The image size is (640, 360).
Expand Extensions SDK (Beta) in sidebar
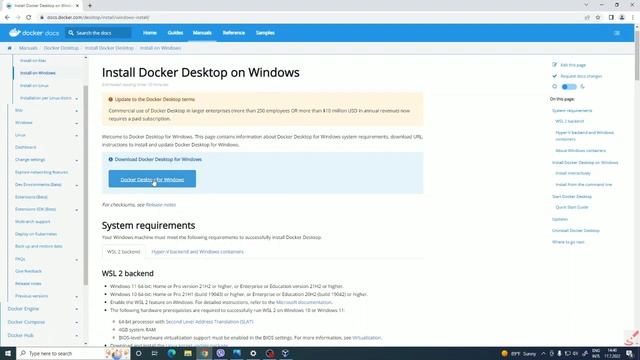[x=76, y=209]
